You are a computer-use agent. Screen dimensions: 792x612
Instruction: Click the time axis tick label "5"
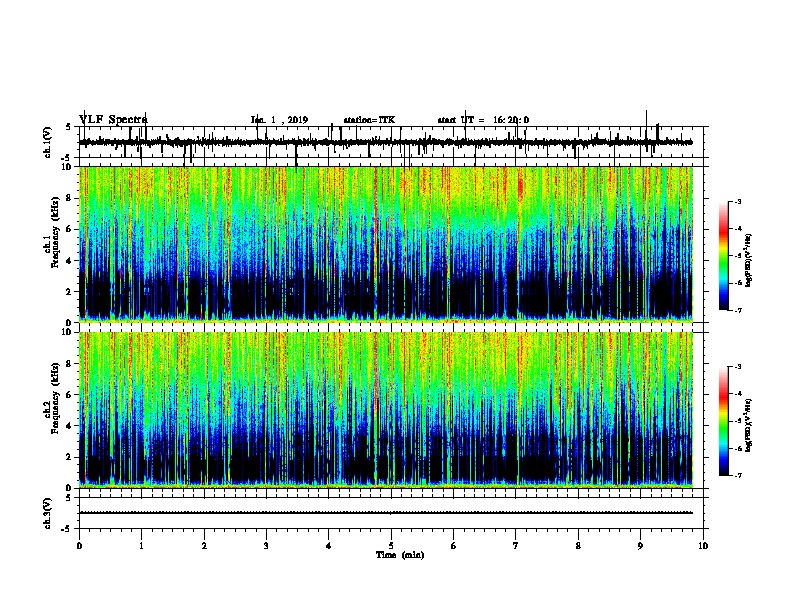[391, 545]
